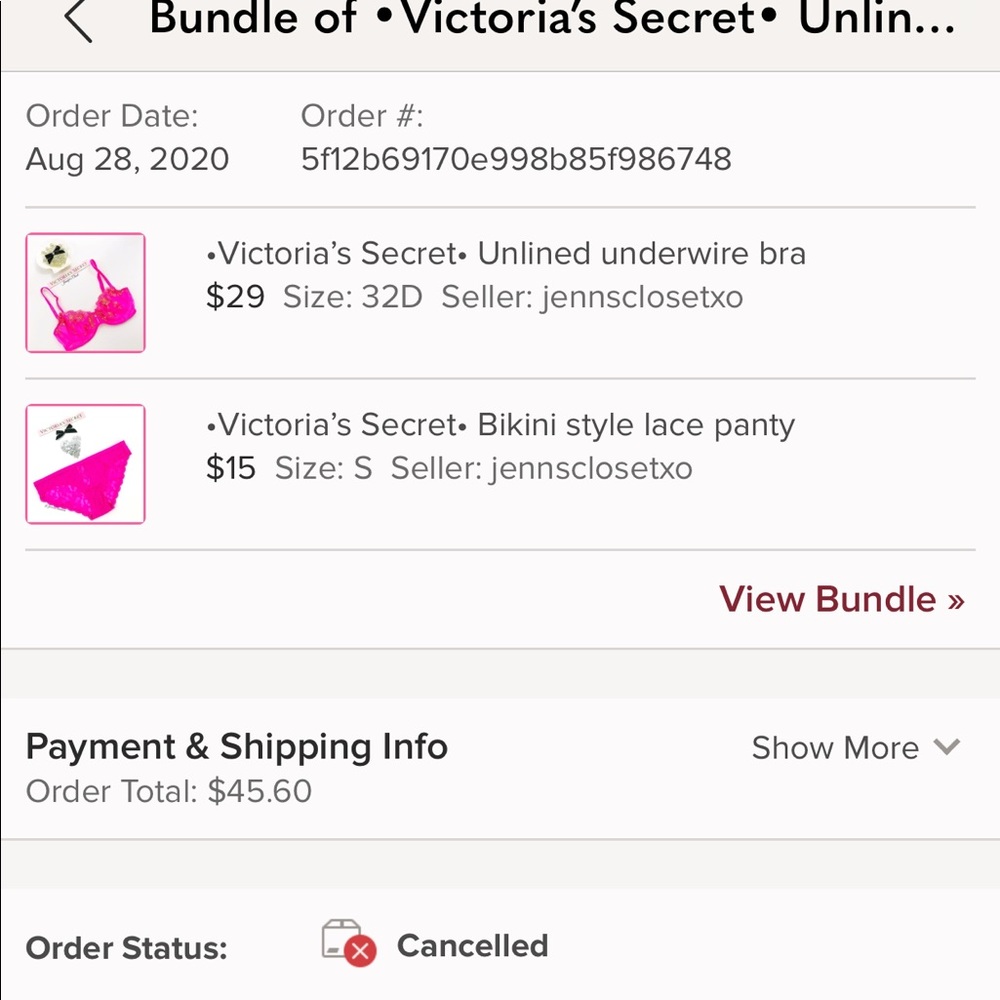Open the Bikini style lace panty title

(x=500, y=425)
